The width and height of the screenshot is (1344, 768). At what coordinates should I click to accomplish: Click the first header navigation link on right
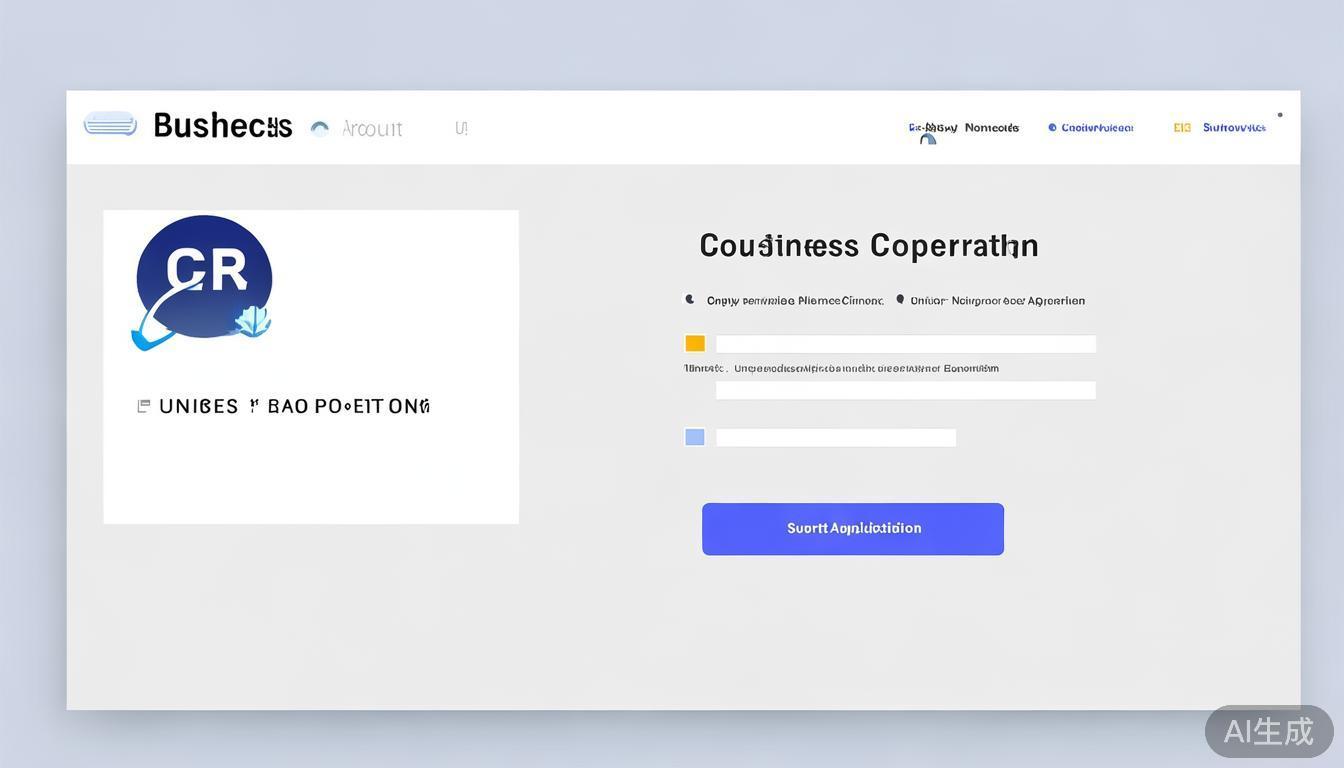click(x=963, y=128)
